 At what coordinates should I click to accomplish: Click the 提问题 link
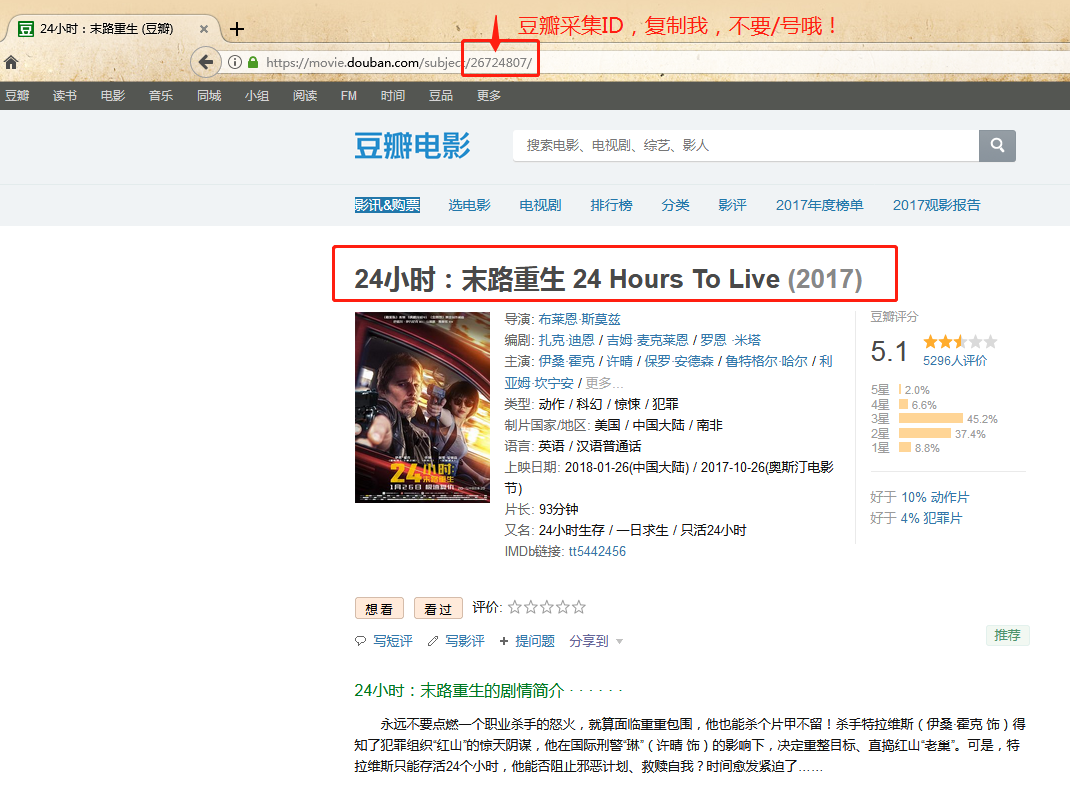pos(535,641)
